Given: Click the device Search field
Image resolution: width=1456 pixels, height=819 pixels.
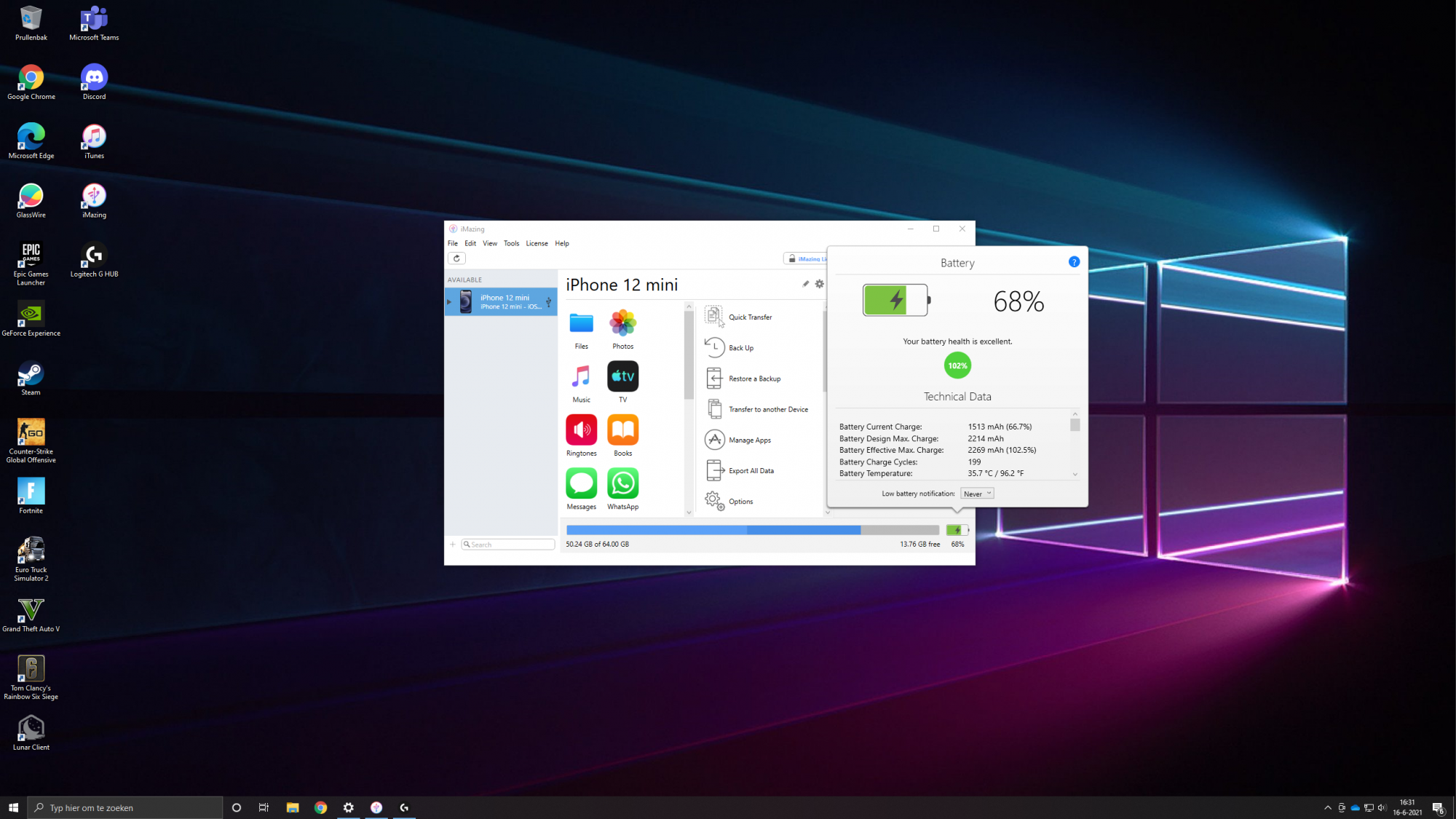Looking at the screenshot, I should point(508,545).
